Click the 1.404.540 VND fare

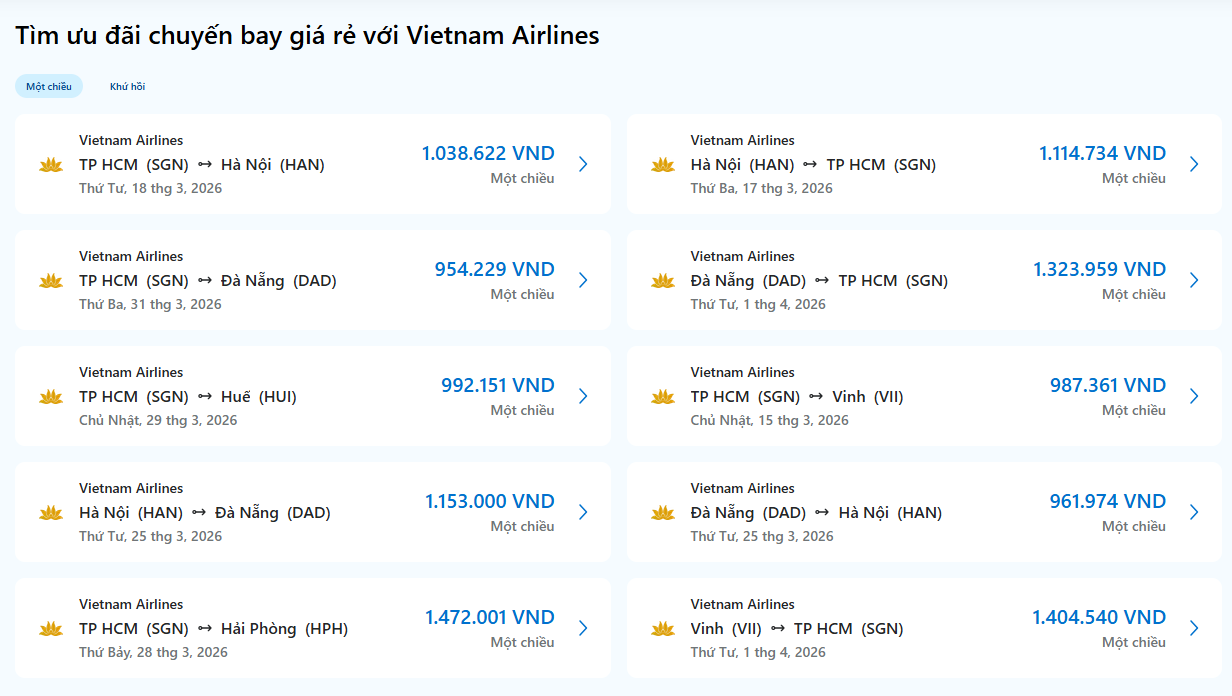coord(1100,616)
